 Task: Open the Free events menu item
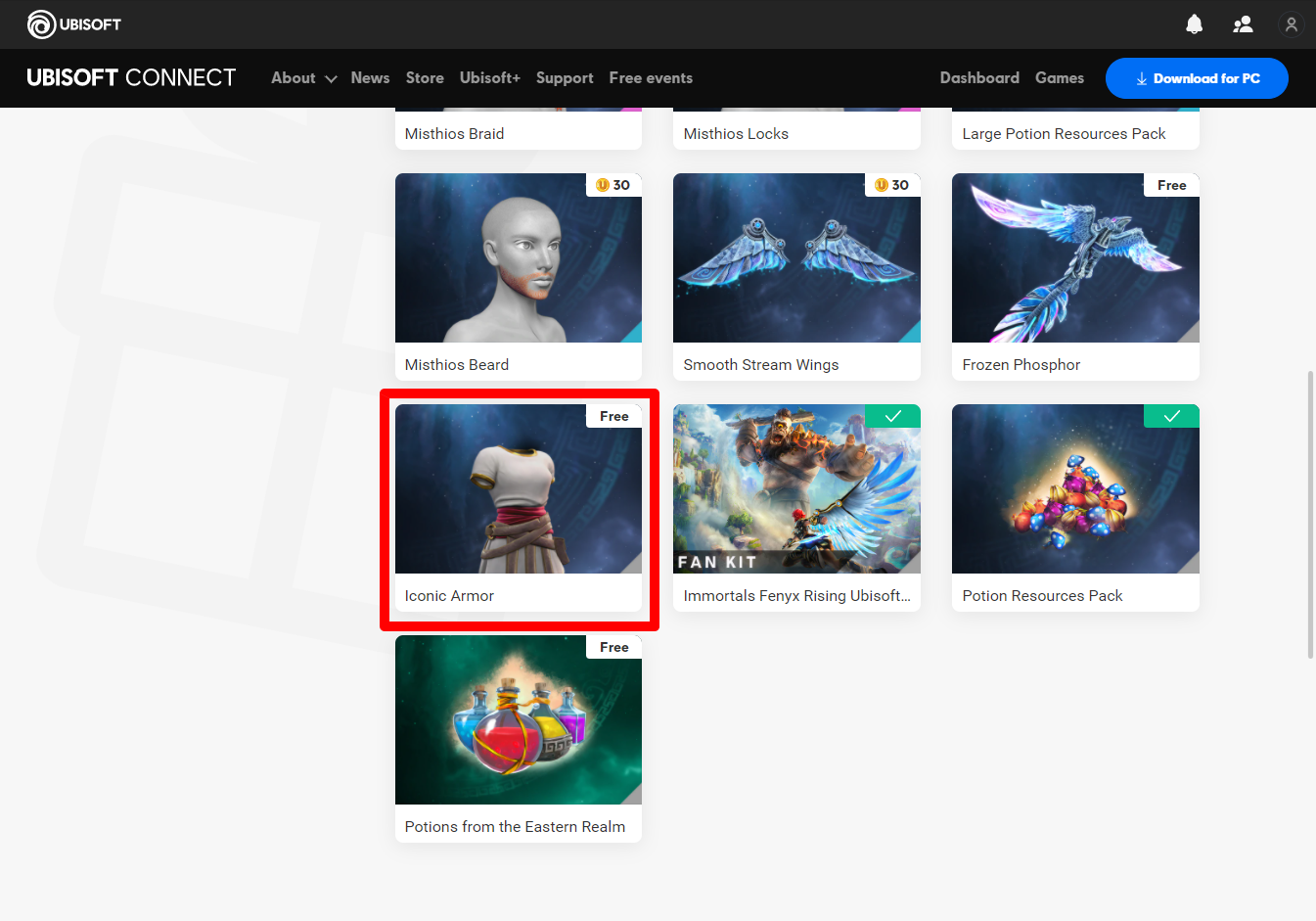651,78
